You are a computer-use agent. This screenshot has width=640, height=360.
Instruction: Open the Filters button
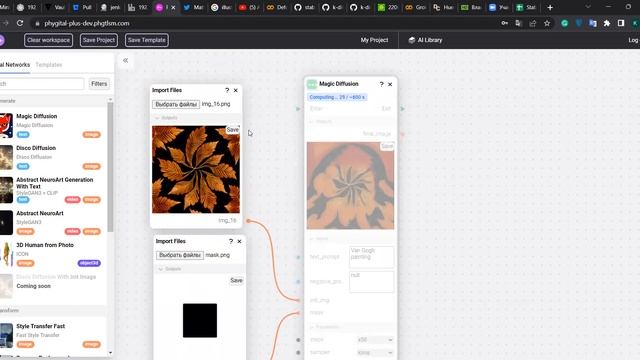99,84
